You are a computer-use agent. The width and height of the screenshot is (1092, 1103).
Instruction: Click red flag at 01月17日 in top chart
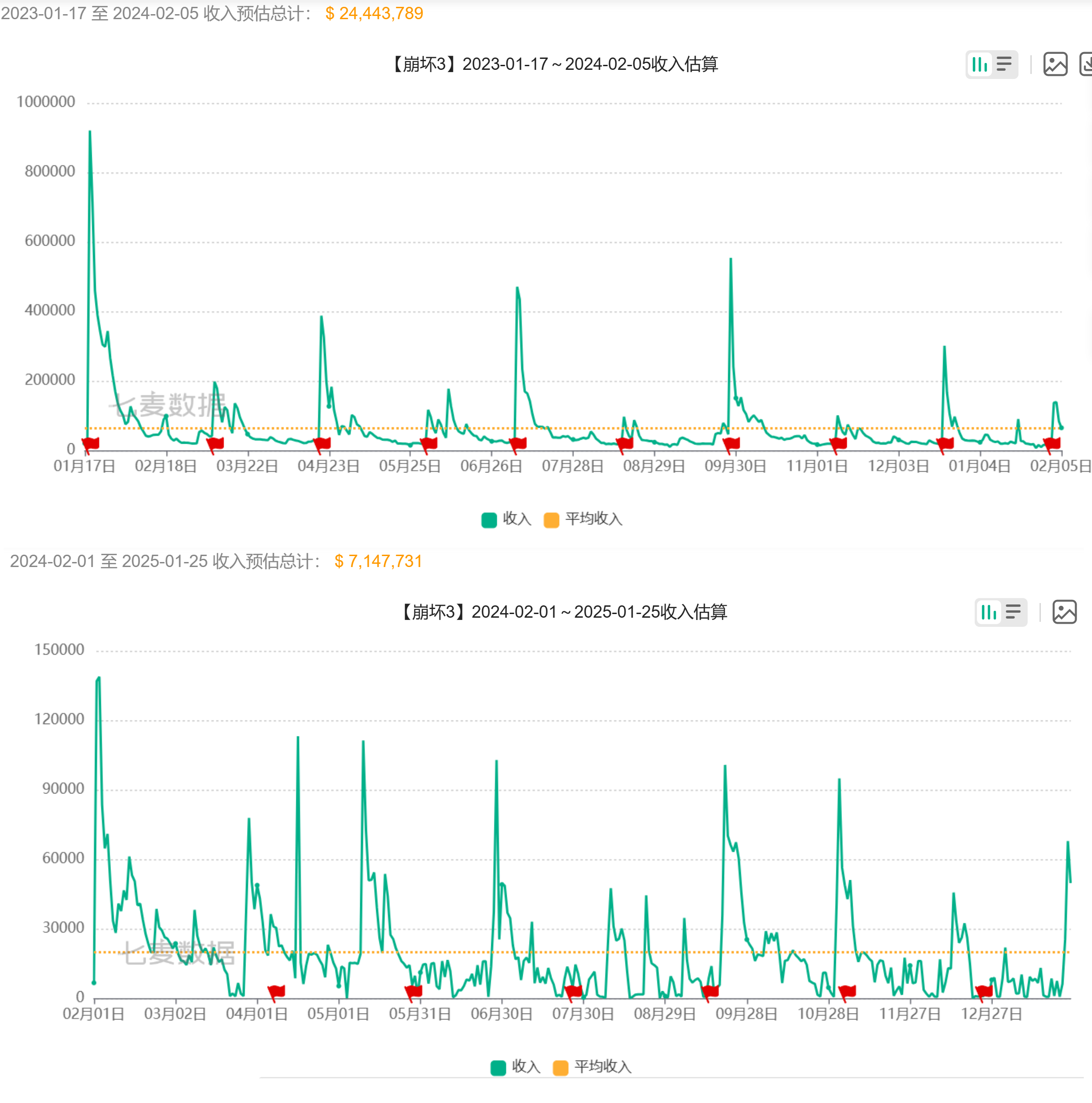click(x=91, y=443)
